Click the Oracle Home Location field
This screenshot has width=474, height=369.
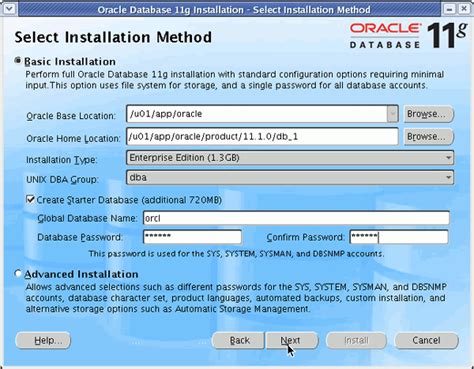click(262, 137)
